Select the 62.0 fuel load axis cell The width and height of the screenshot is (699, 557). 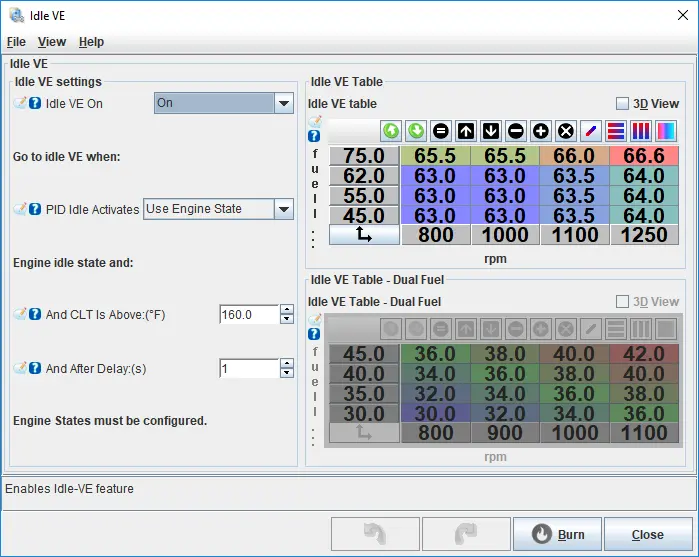point(364,176)
